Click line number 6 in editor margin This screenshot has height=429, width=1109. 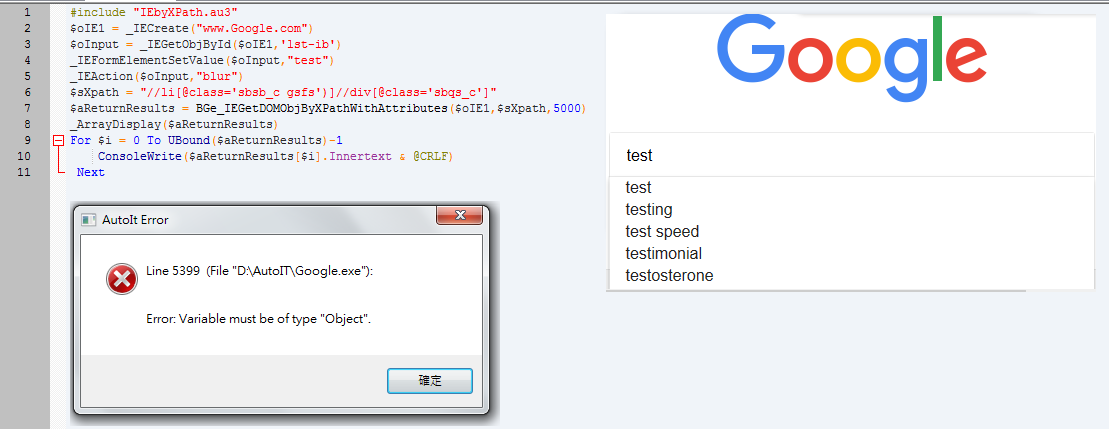coord(26,93)
